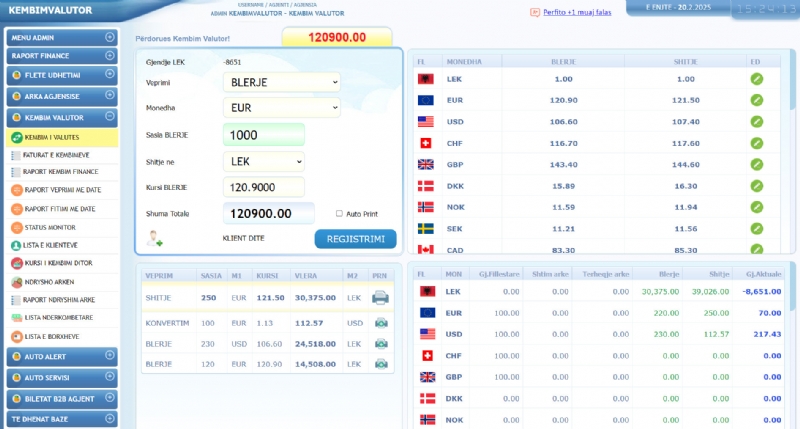Click the EU flag in the rates table
This screenshot has height=429, width=800.
[x=426, y=100]
